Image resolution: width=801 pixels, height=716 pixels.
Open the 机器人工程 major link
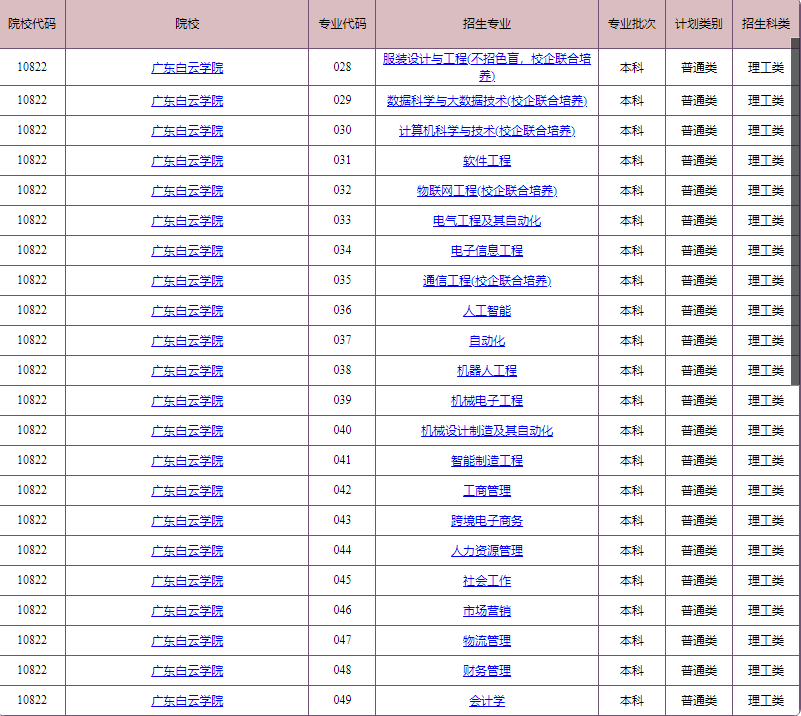[x=486, y=371]
